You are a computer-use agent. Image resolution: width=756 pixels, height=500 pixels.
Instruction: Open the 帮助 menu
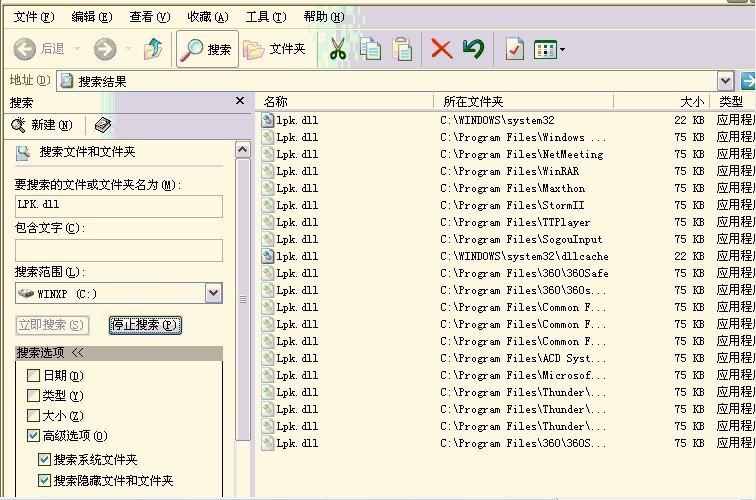[x=324, y=17]
